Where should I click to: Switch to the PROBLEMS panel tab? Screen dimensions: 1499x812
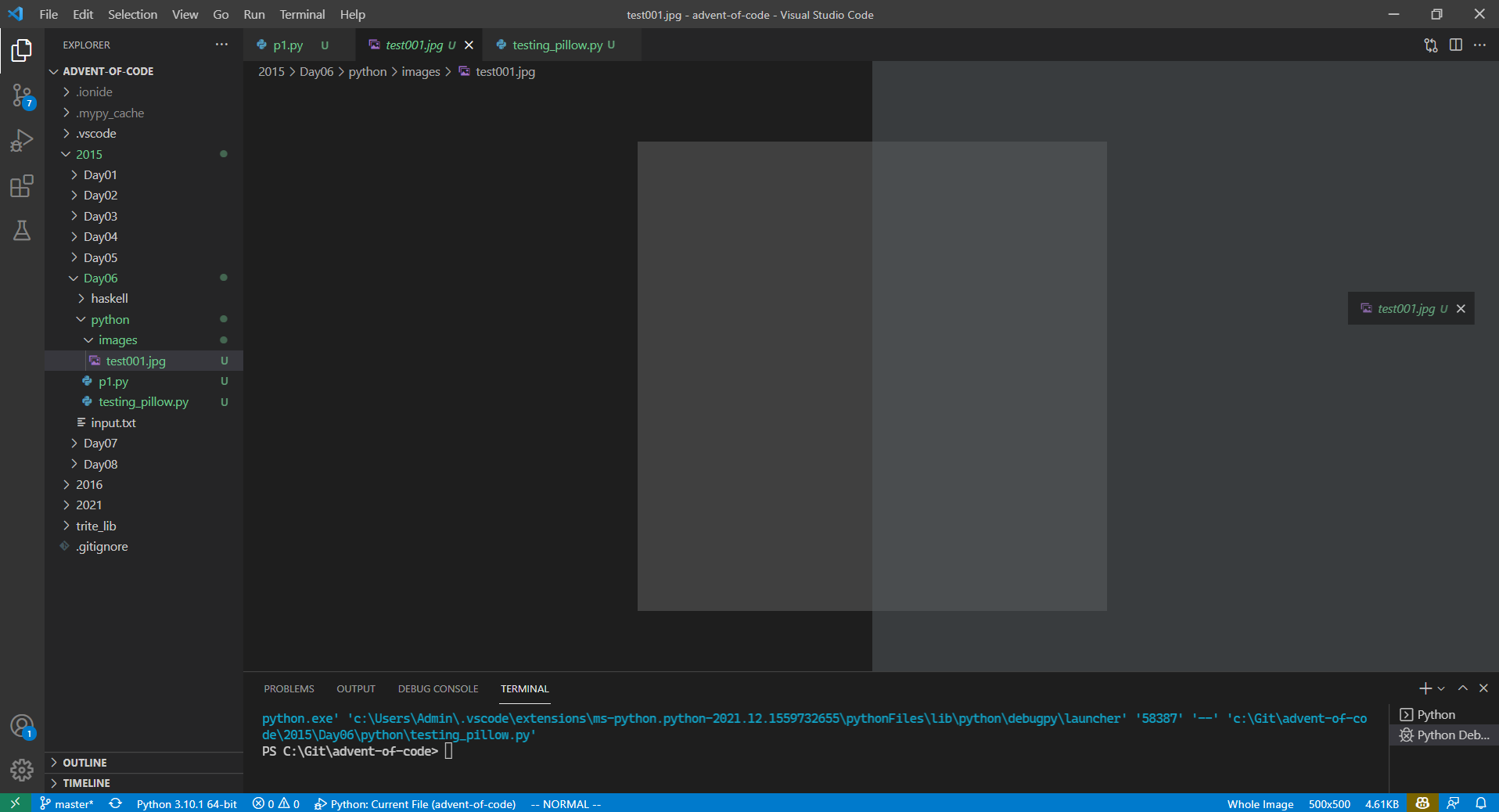point(289,689)
